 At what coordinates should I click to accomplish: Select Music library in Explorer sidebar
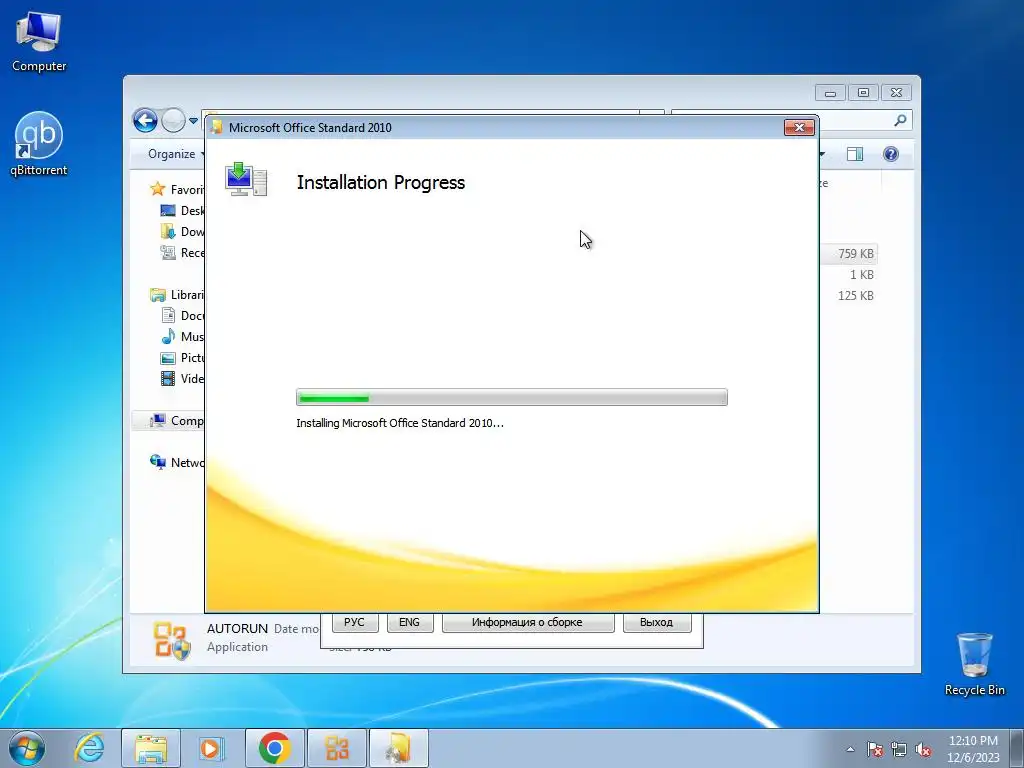[182, 336]
